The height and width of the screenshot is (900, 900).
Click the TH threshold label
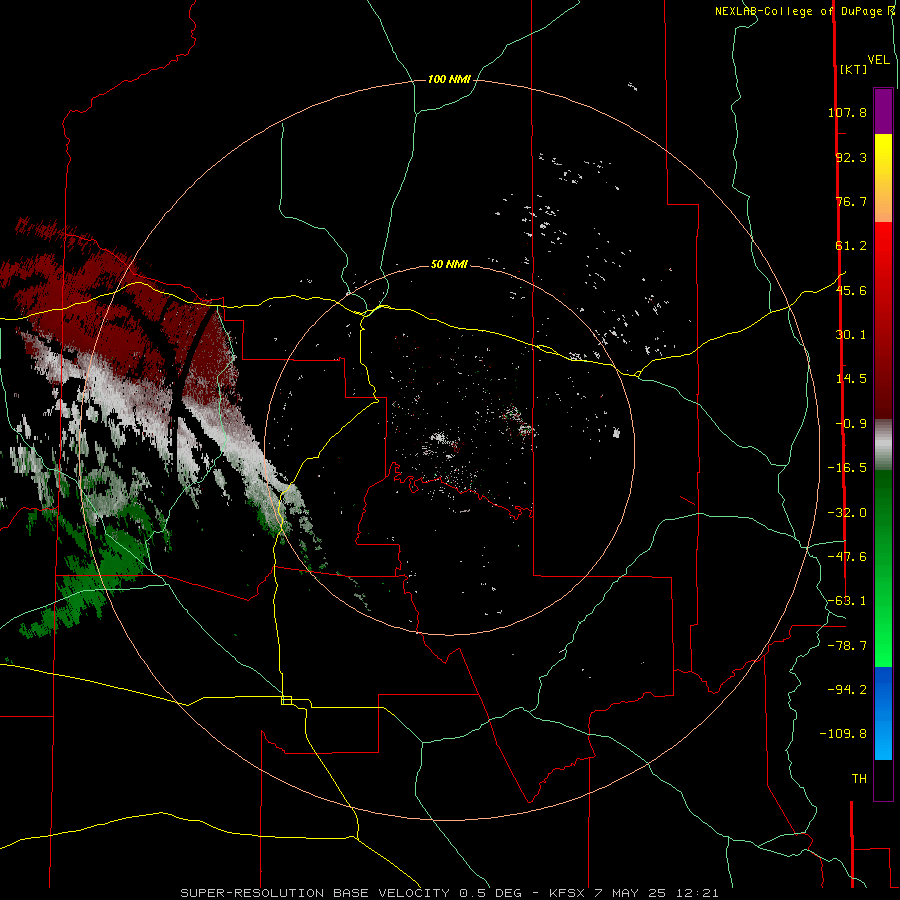click(859, 779)
